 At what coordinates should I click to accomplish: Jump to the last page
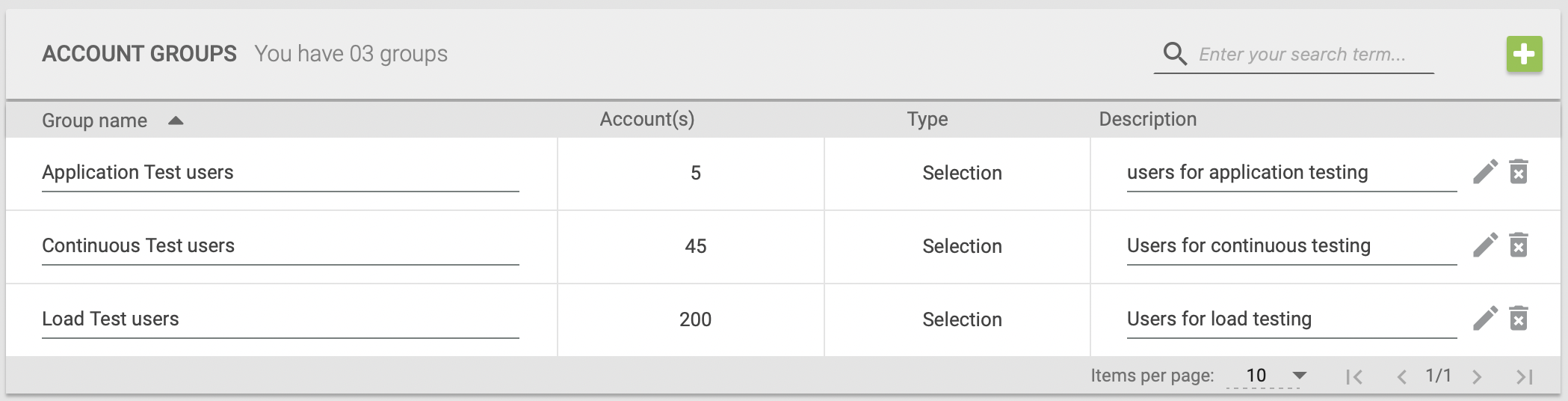[x=1524, y=376]
